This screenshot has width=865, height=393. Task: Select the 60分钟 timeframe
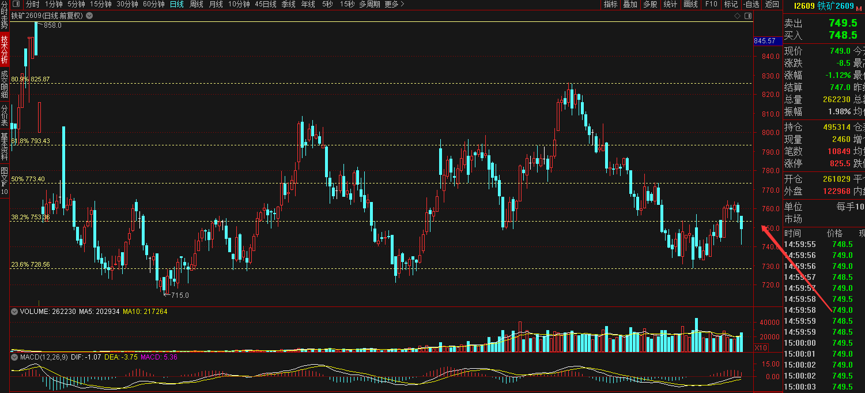click(153, 4)
